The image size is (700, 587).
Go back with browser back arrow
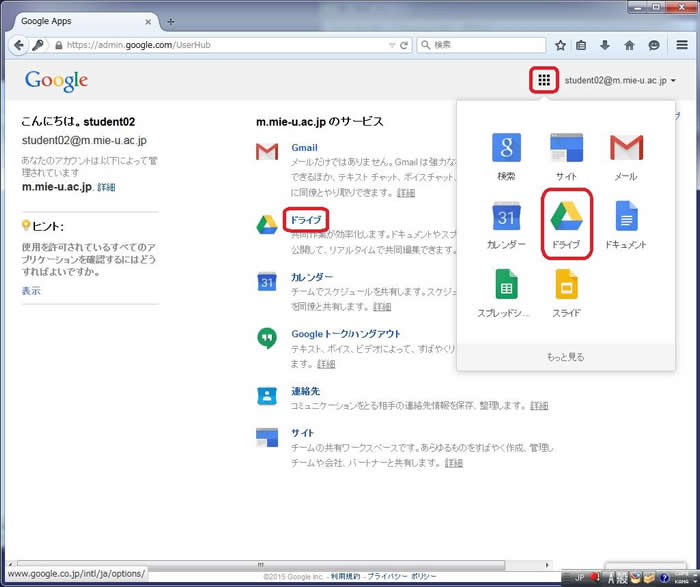pyautogui.click(x=18, y=45)
